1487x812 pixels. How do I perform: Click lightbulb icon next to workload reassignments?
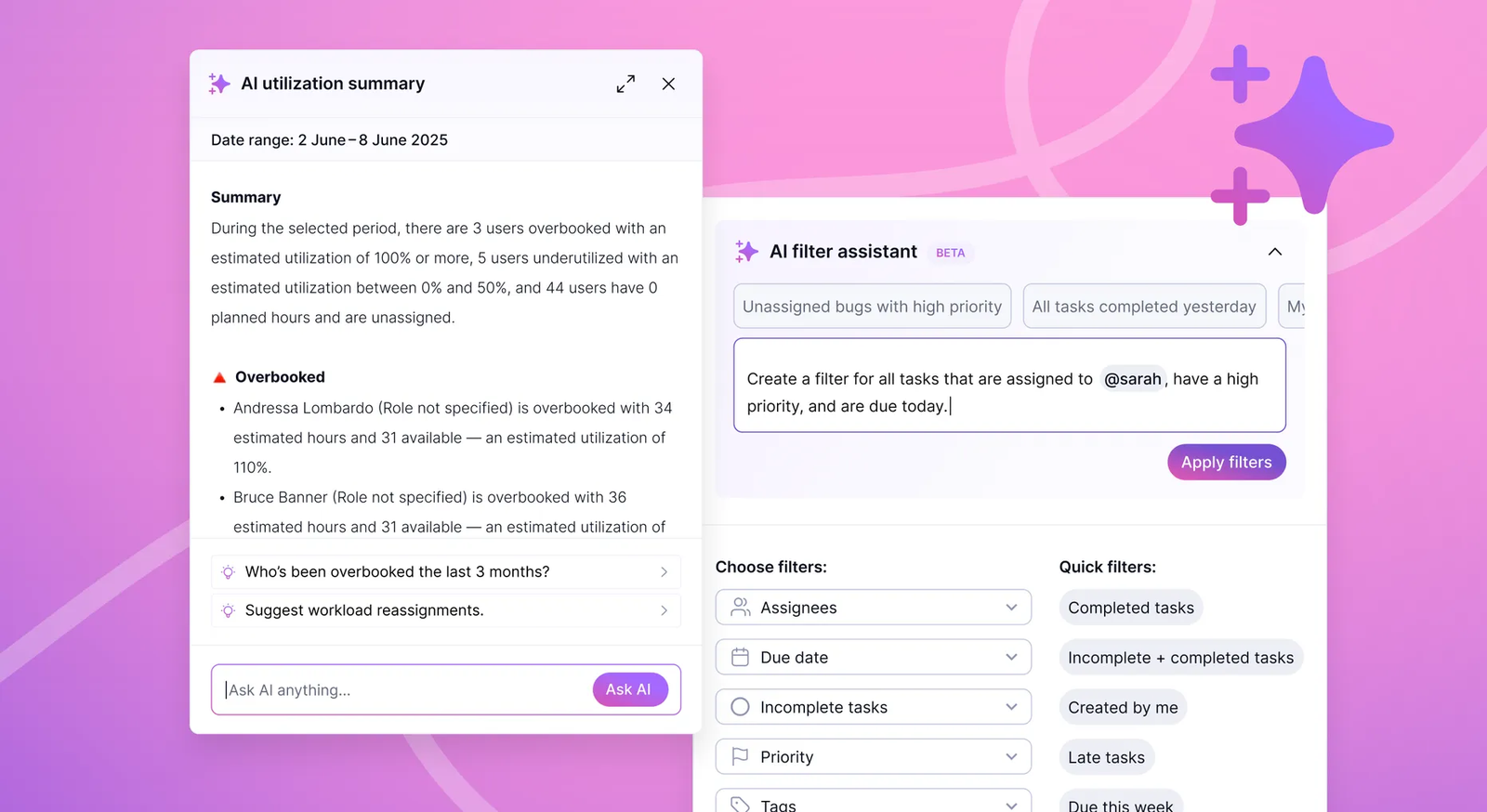tap(229, 610)
